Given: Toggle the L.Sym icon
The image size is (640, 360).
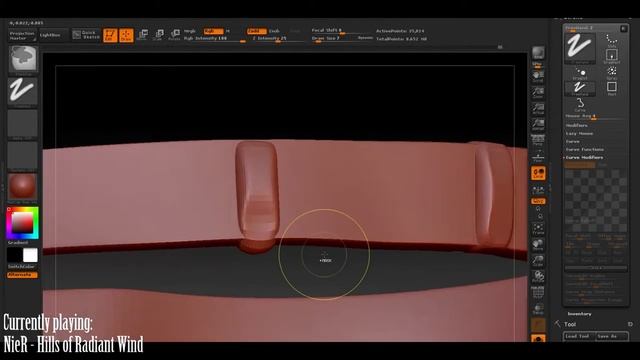Looking at the screenshot, I should 538,190.
